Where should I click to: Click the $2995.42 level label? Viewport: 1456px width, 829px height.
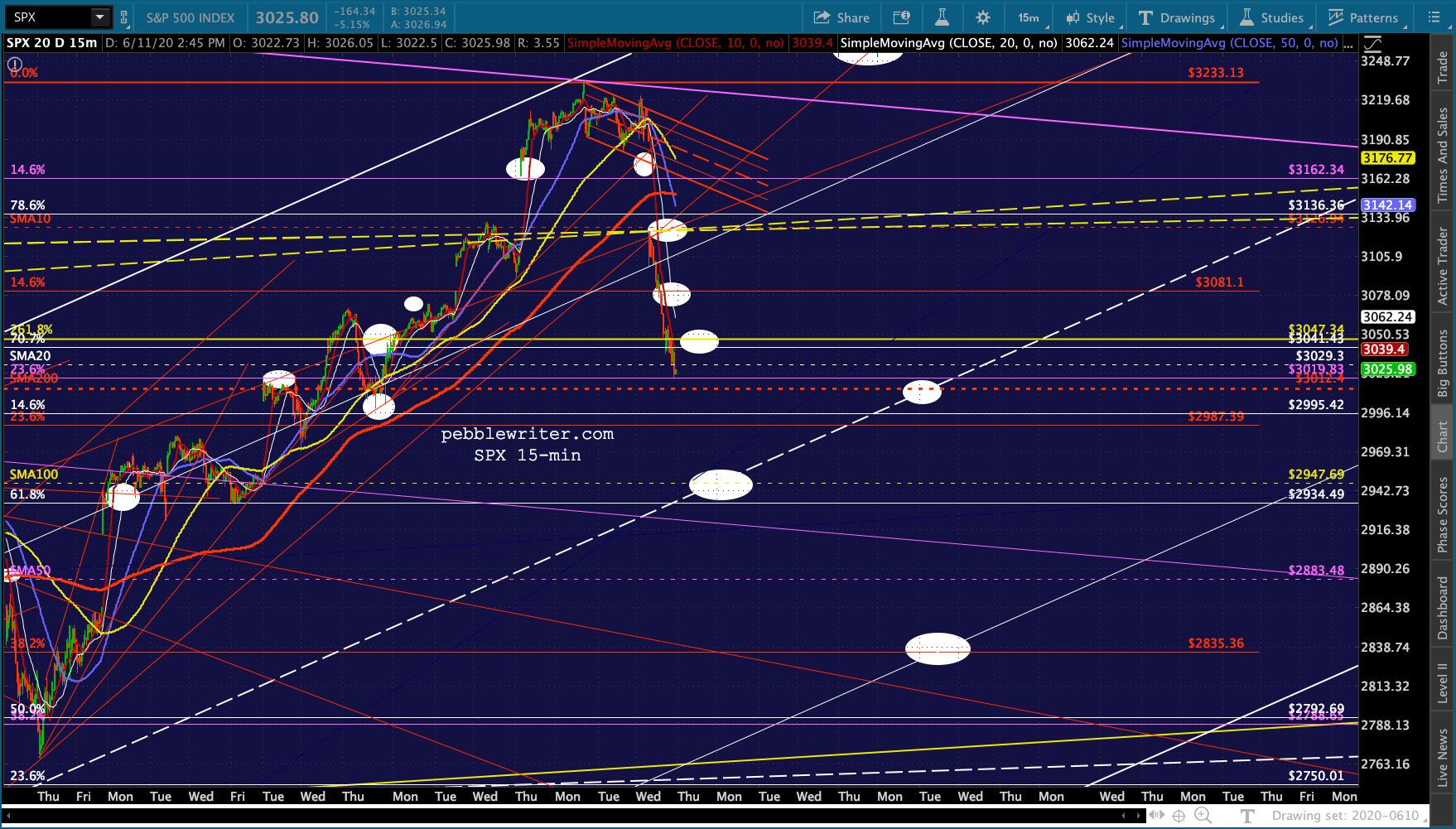tap(1316, 405)
